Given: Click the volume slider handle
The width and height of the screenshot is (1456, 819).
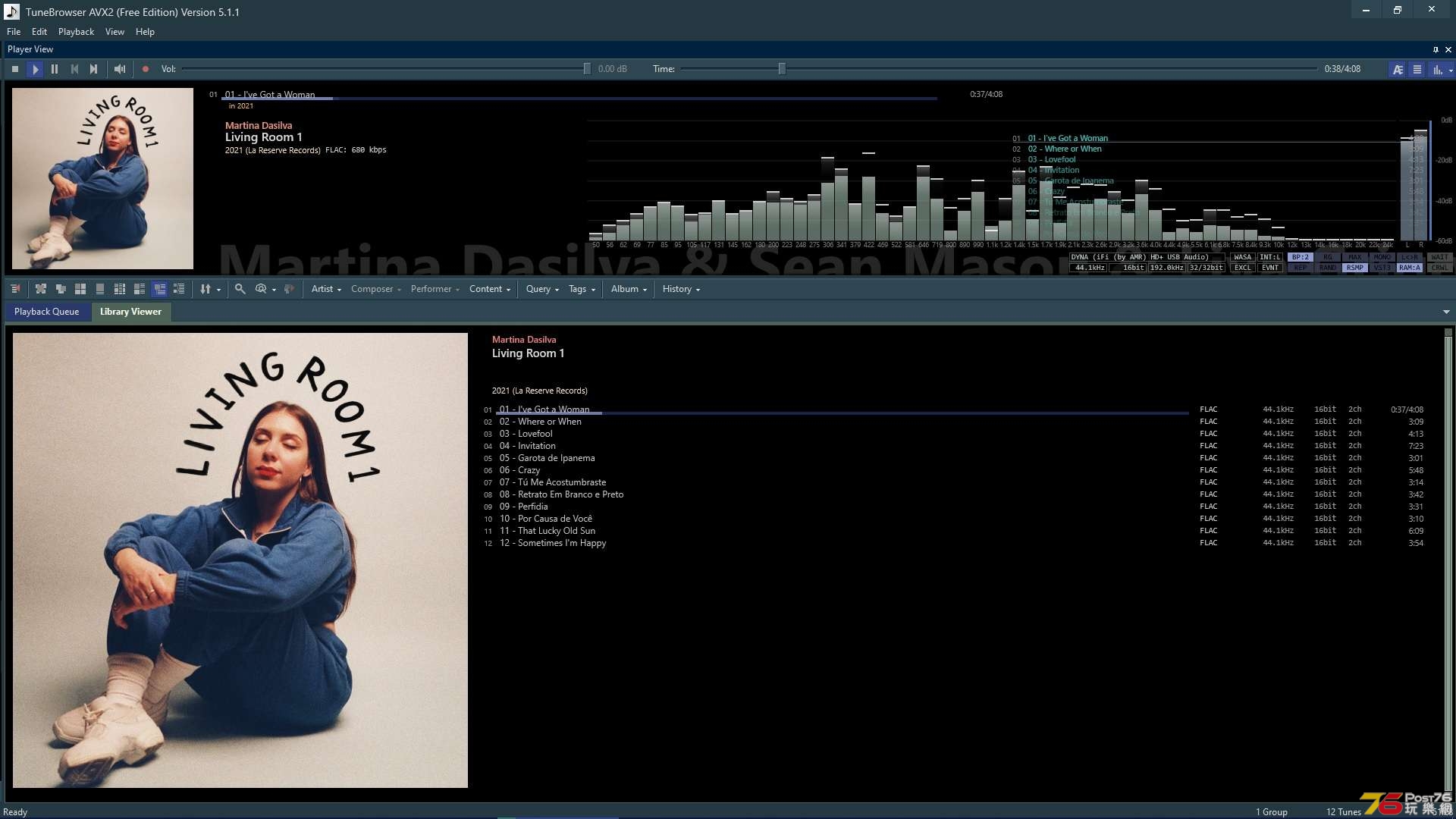Looking at the screenshot, I should pos(587,69).
